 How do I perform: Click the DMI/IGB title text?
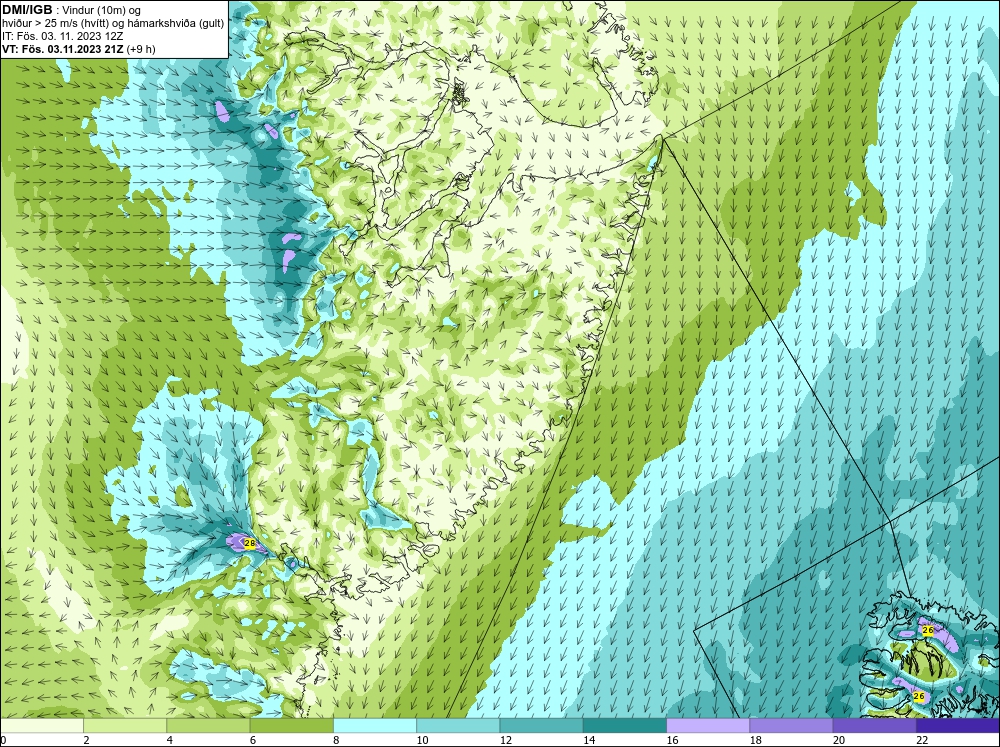(27, 10)
